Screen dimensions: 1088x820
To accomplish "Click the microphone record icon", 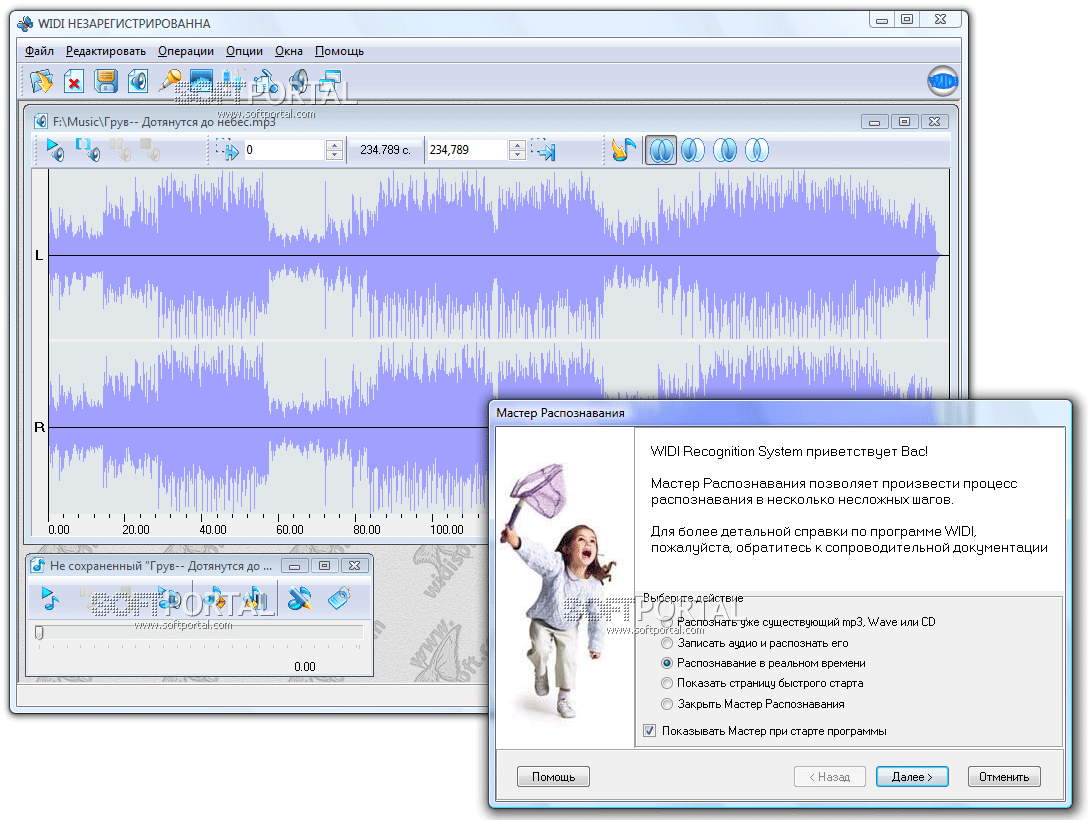I will point(169,82).
